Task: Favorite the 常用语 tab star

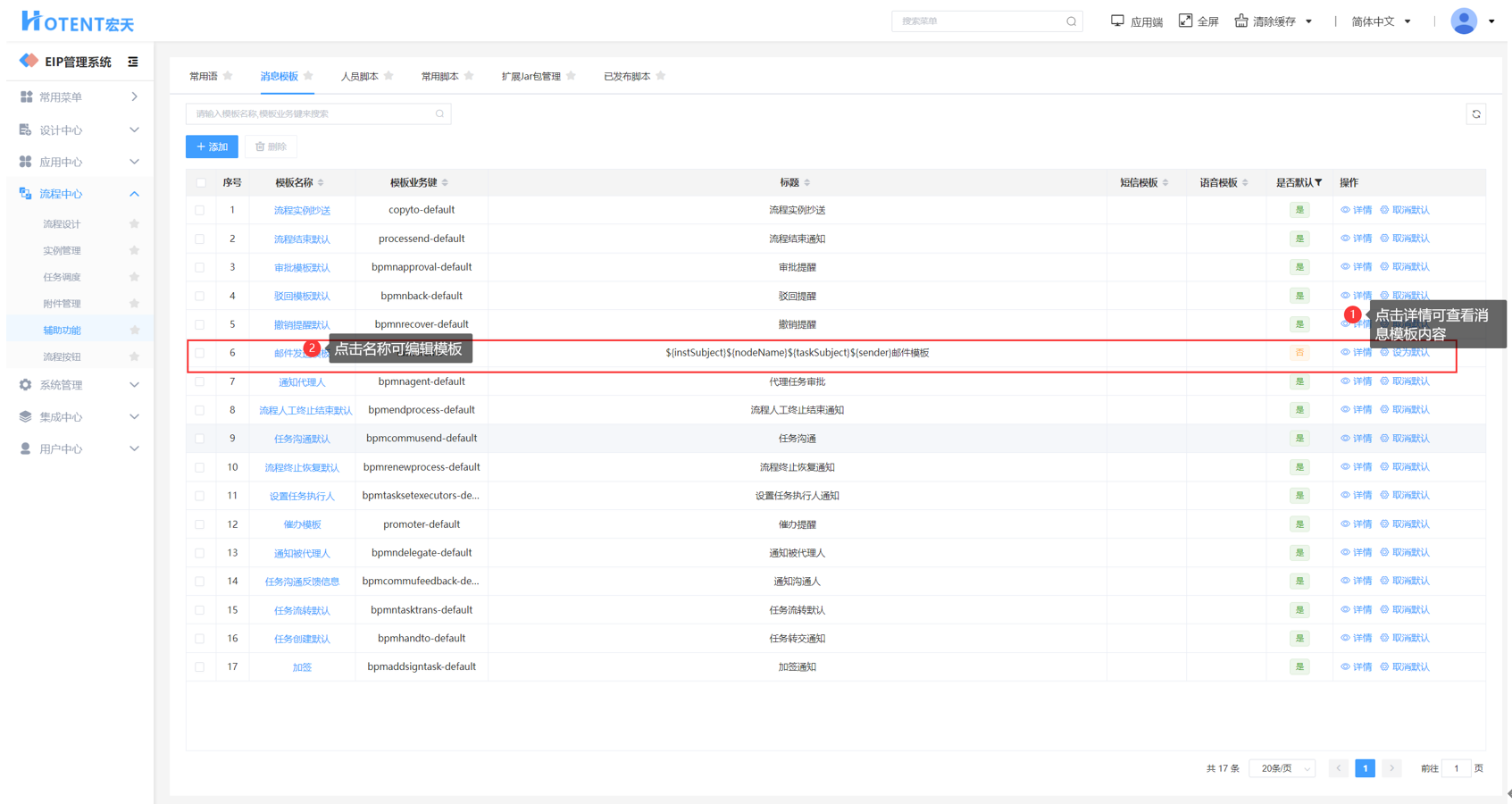Action: coord(228,76)
